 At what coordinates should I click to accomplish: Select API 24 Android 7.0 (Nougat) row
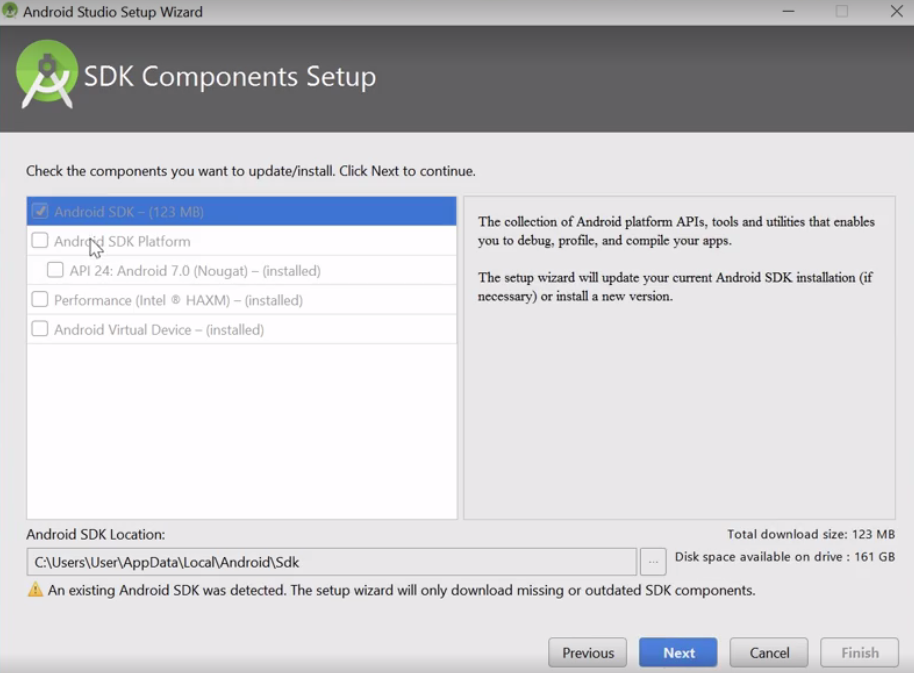241,270
